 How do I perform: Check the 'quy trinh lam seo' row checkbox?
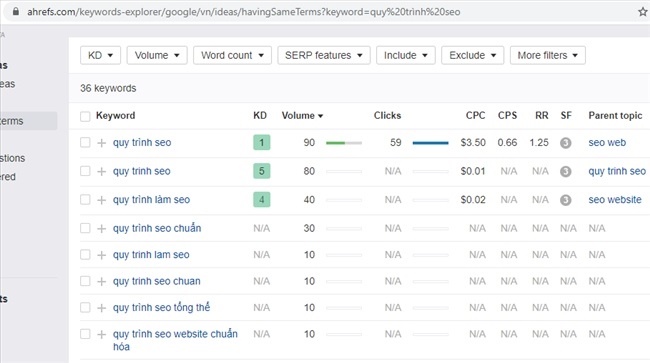pos(85,254)
